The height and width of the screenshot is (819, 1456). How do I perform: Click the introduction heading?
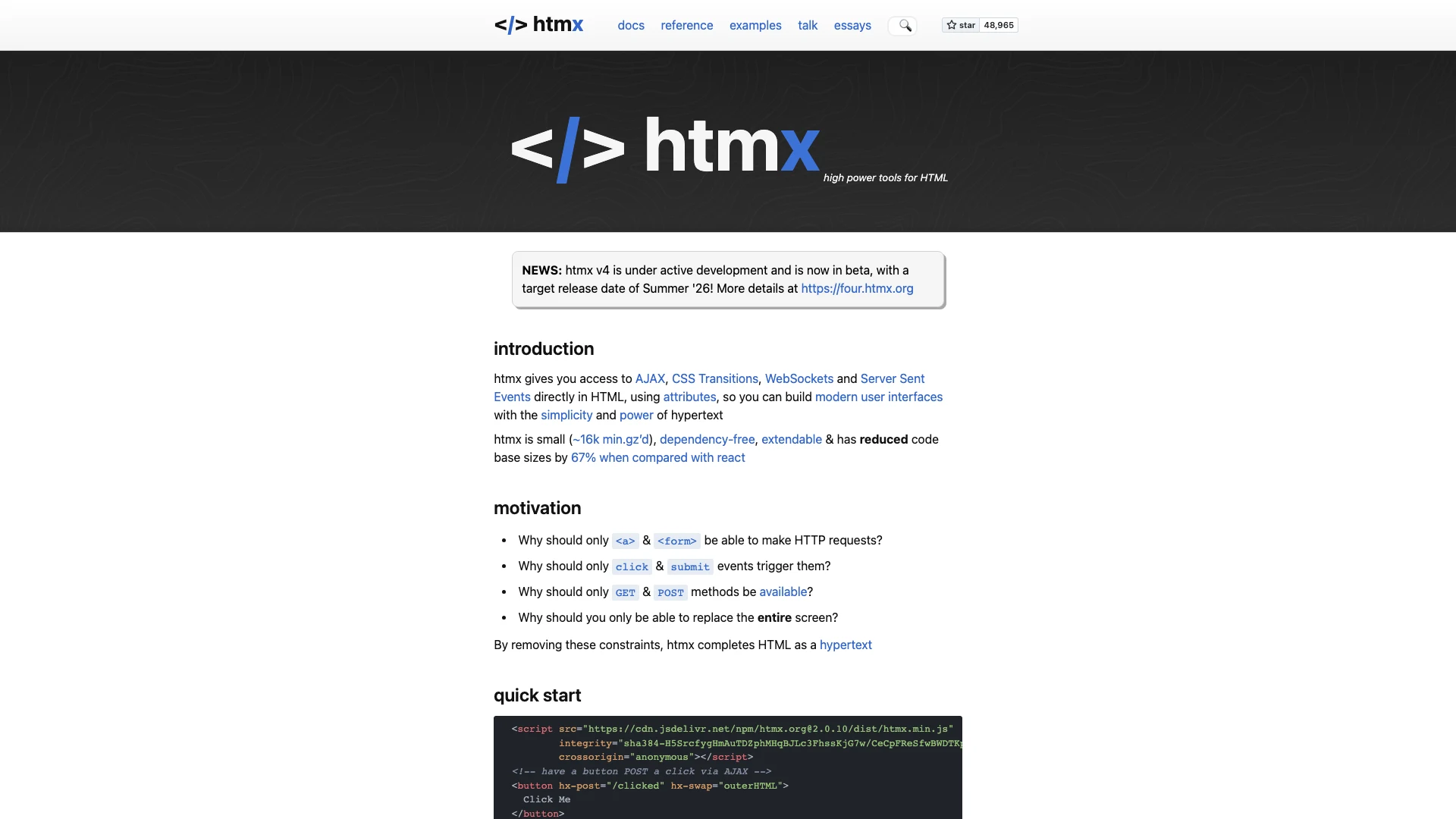click(544, 349)
